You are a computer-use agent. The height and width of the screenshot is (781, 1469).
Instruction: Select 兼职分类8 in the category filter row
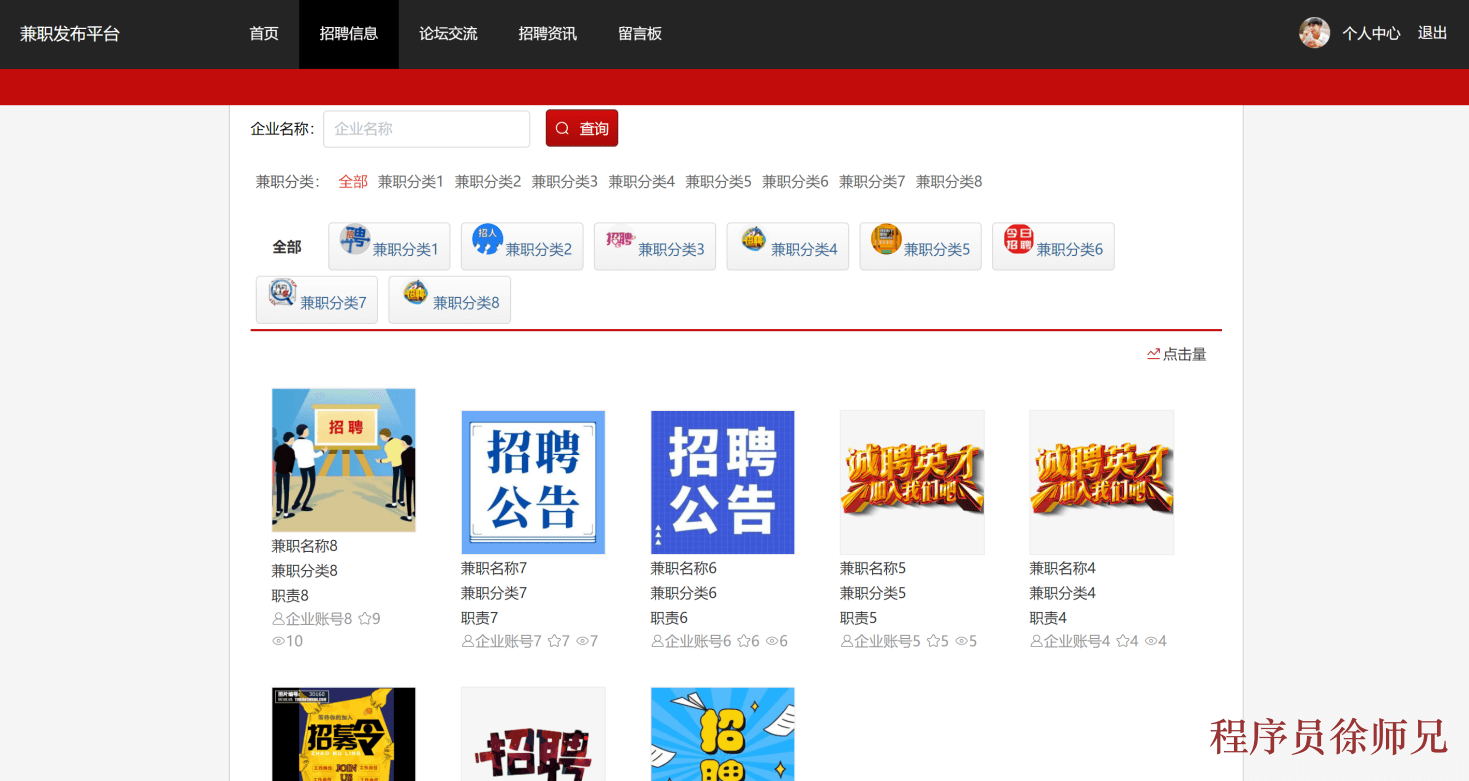[948, 181]
